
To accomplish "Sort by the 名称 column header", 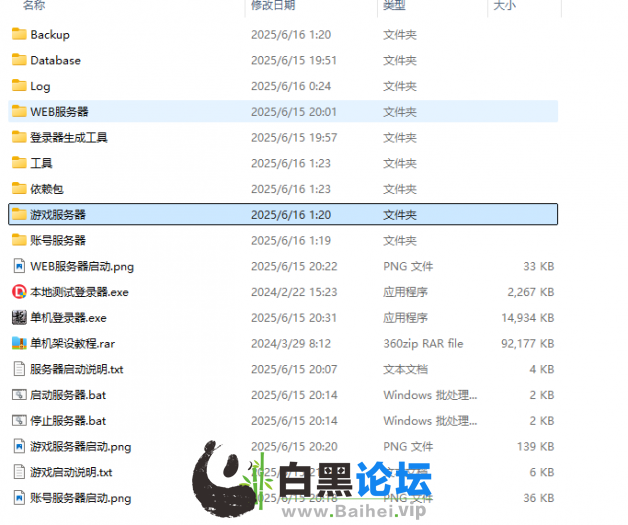I will 34,5.
